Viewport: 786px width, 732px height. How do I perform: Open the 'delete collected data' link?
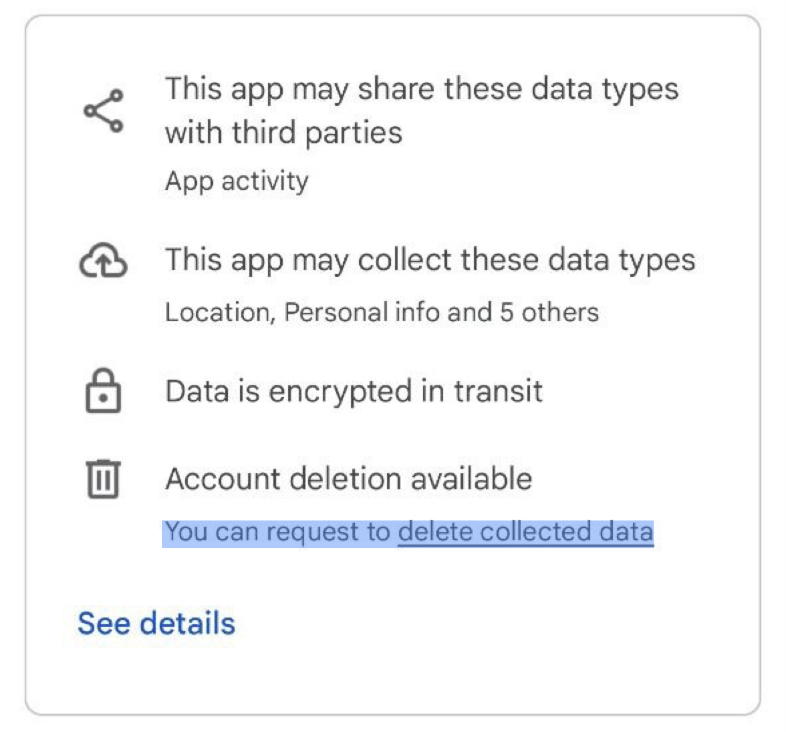coord(525,531)
